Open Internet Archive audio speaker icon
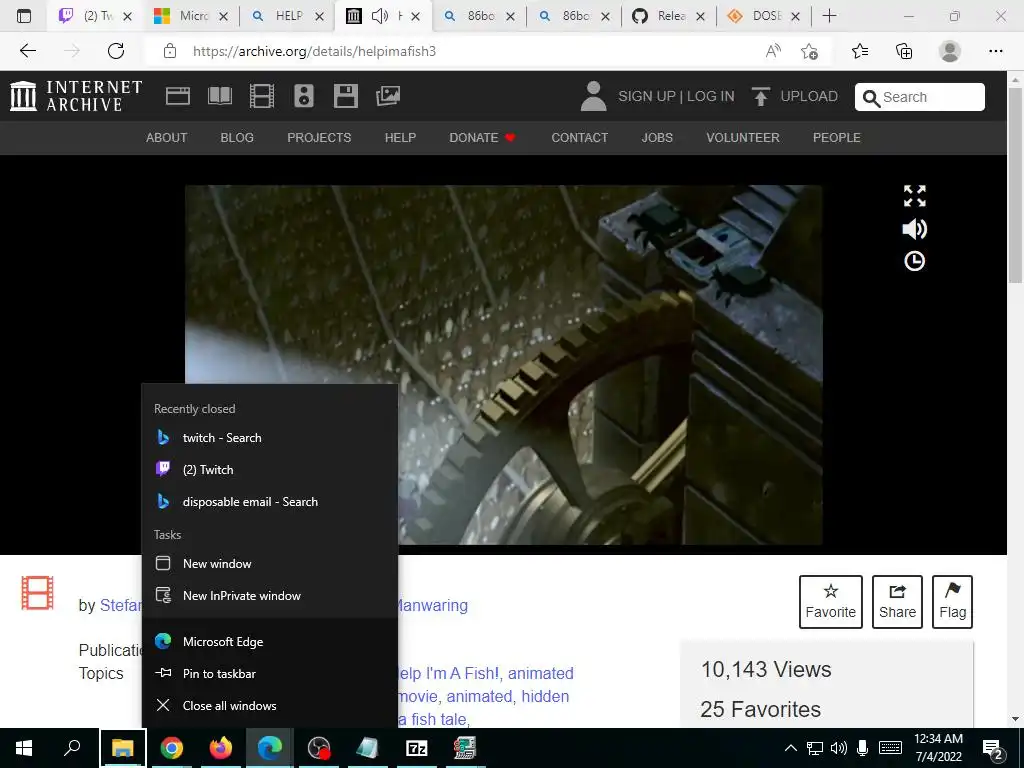Viewport: 1024px width, 768px height. click(x=304, y=96)
